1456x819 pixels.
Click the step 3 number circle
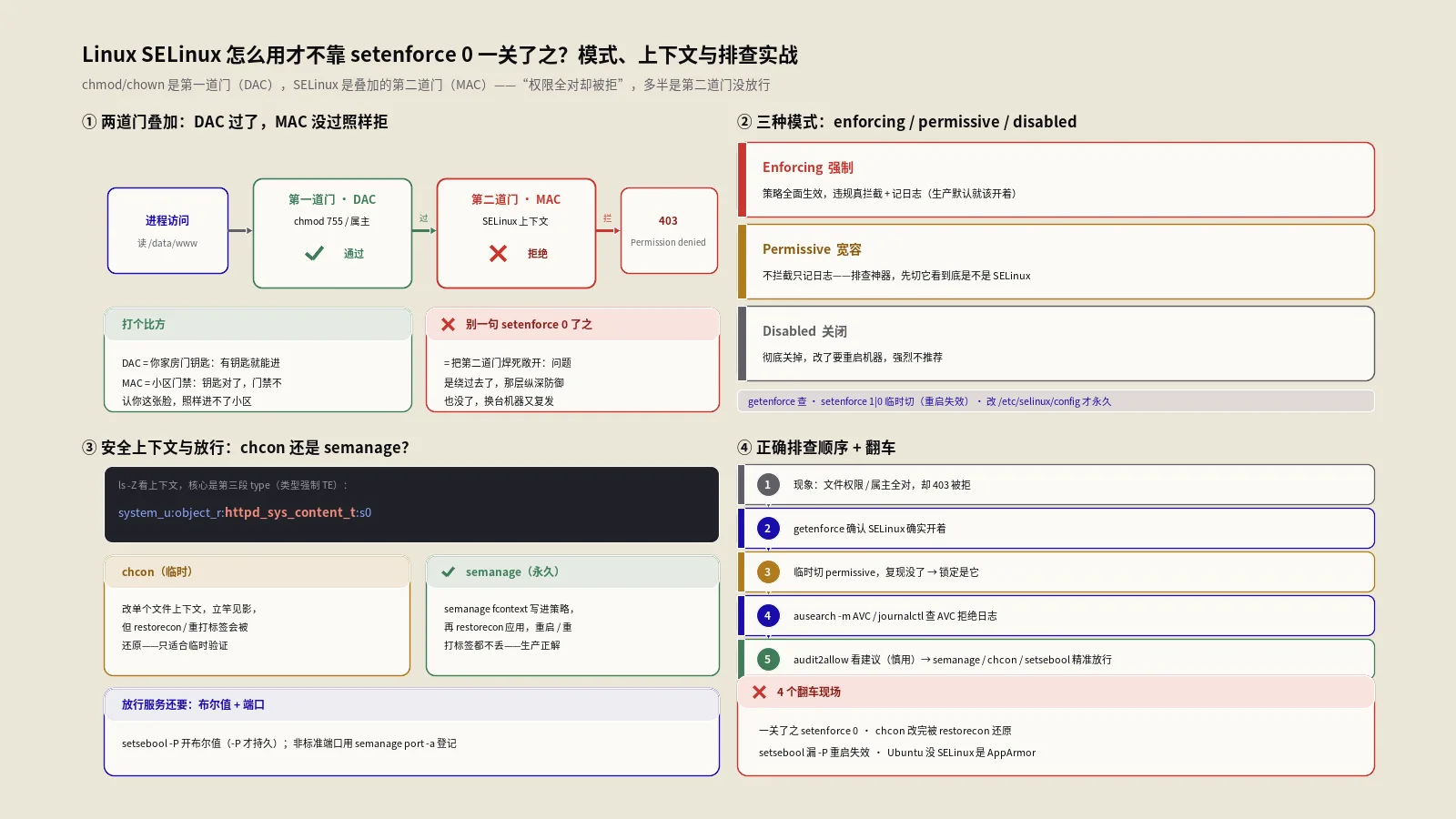click(767, 571)
